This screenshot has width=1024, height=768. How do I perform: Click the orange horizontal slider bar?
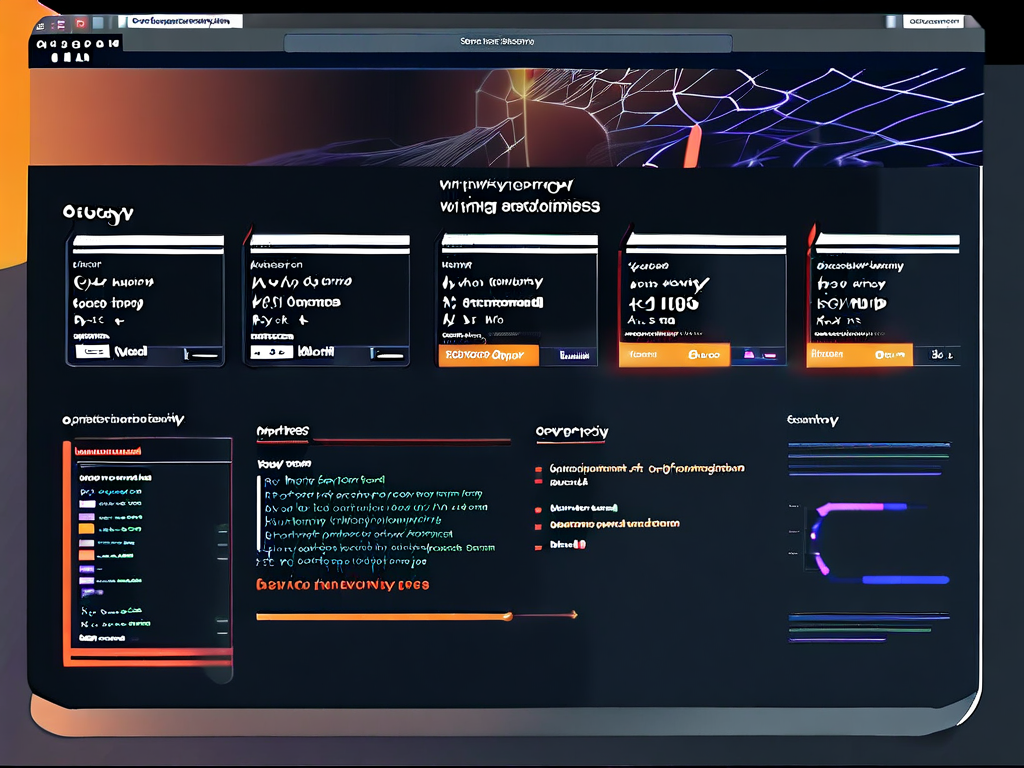[384, 617]
